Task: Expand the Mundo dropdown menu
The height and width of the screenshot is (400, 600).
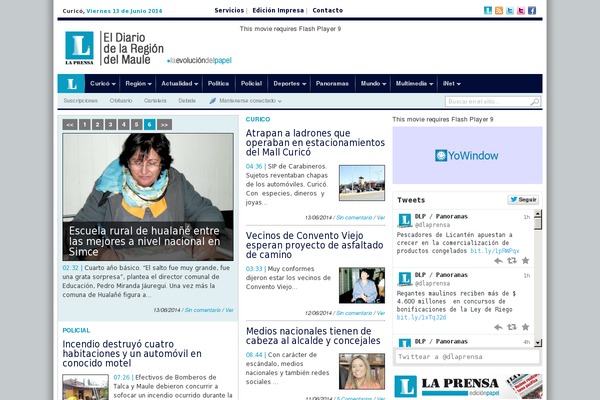Action: 373,83
